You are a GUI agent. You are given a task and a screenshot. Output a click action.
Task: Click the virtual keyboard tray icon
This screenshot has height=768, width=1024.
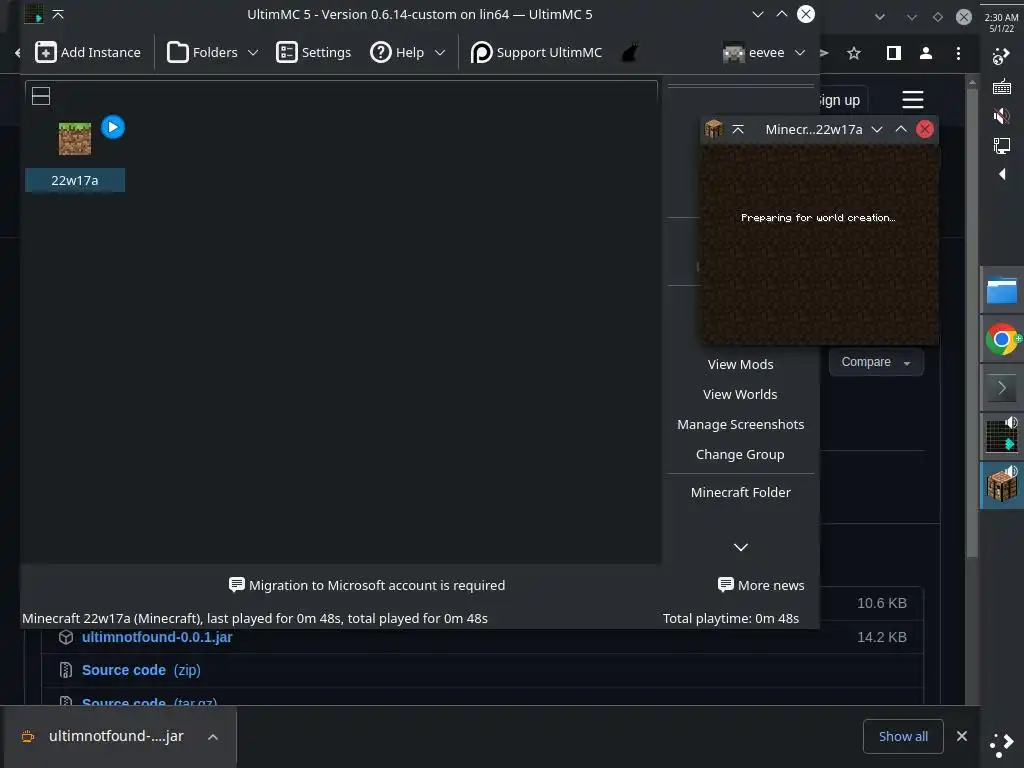click(1002, 86)
